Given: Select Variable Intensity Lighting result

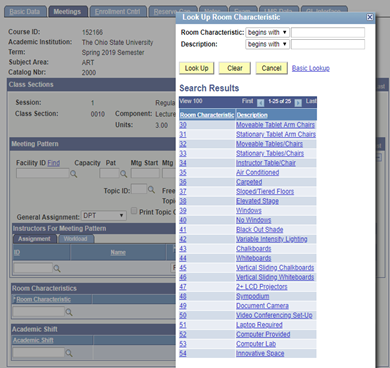Looking at the screenshot, I should [x=272, y=239].
